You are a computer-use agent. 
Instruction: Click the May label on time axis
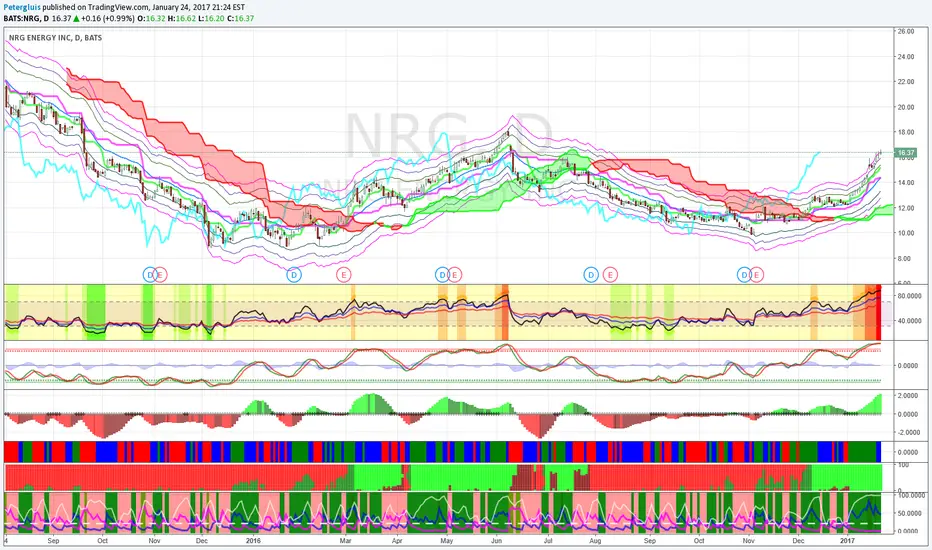pos(446,540)
